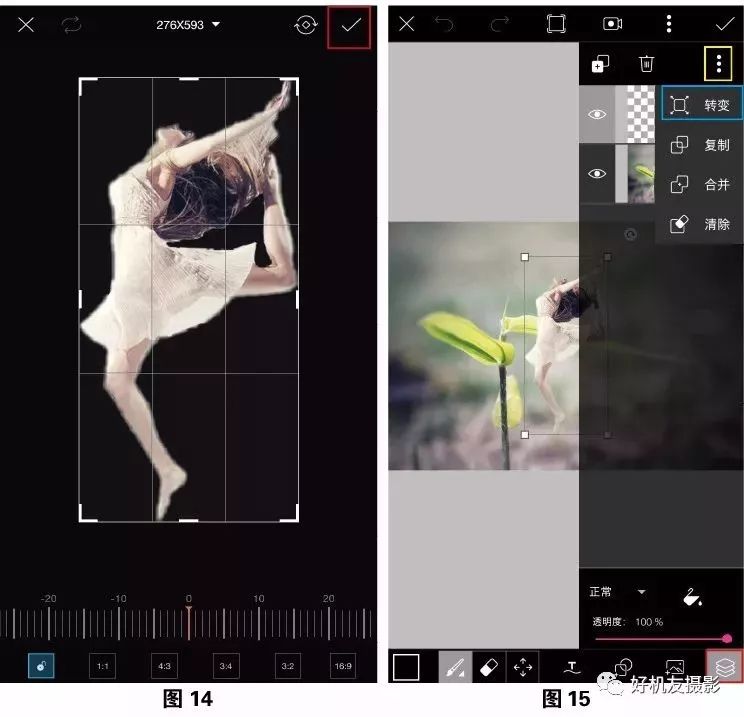
Task: Click the rotation angle ruler at 0
Action: [188, 623]
